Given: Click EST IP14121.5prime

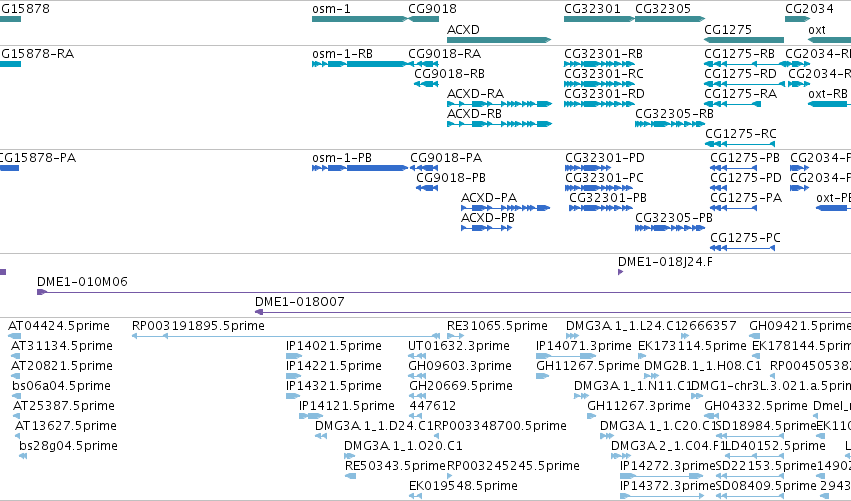Looking at the screenshot, I should tap(311, 416).
